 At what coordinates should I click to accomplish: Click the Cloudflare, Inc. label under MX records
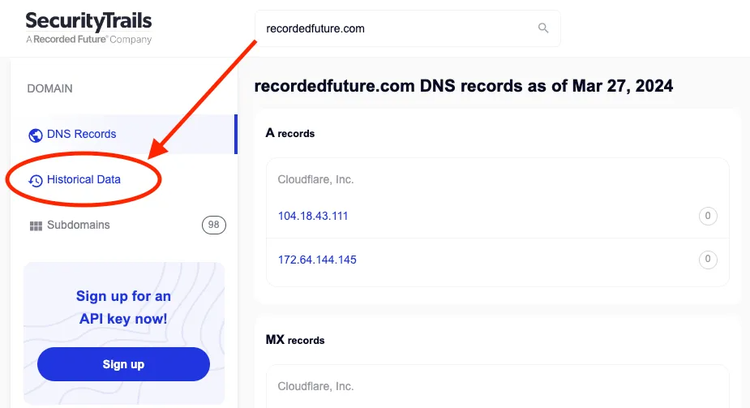click(x=316, y=386)
